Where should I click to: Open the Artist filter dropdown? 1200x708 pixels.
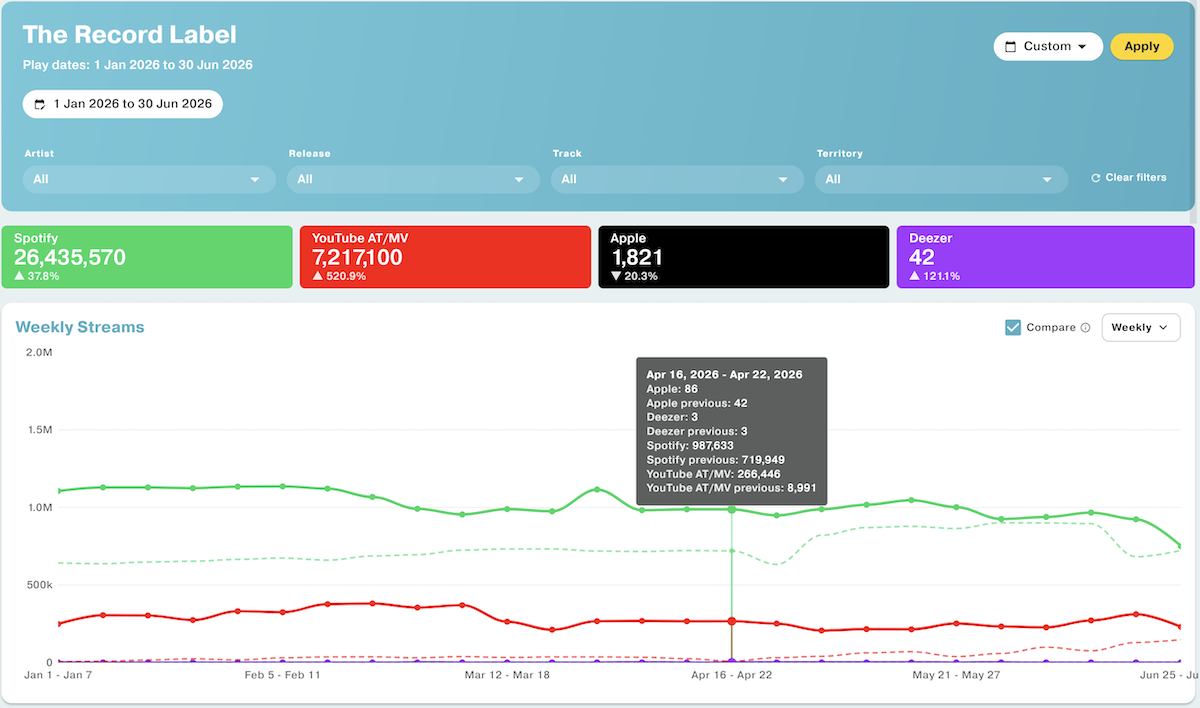(149, 179)
